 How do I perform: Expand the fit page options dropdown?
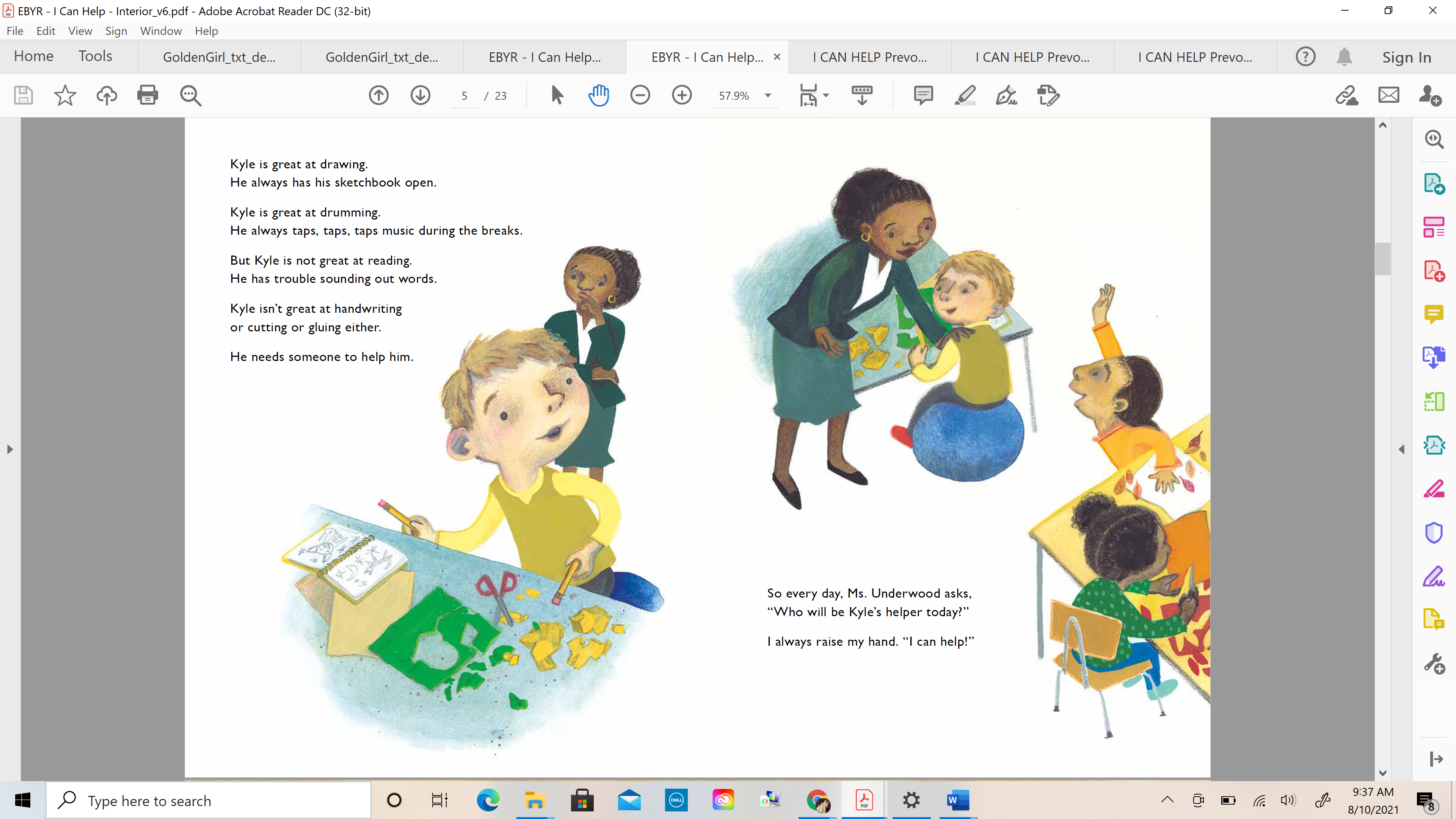(x=826, y=96)
